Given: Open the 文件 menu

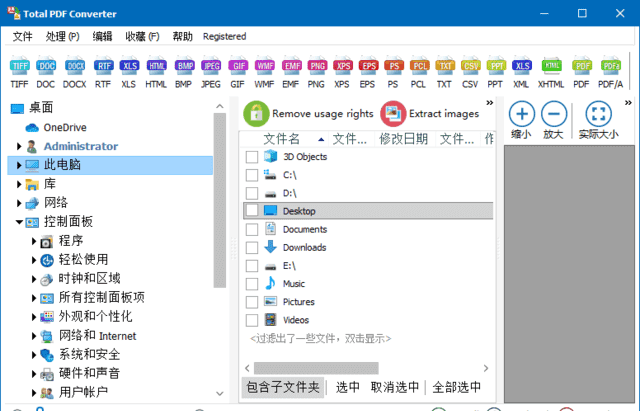Looking at the screenshot, I should [x=22, y=36].
